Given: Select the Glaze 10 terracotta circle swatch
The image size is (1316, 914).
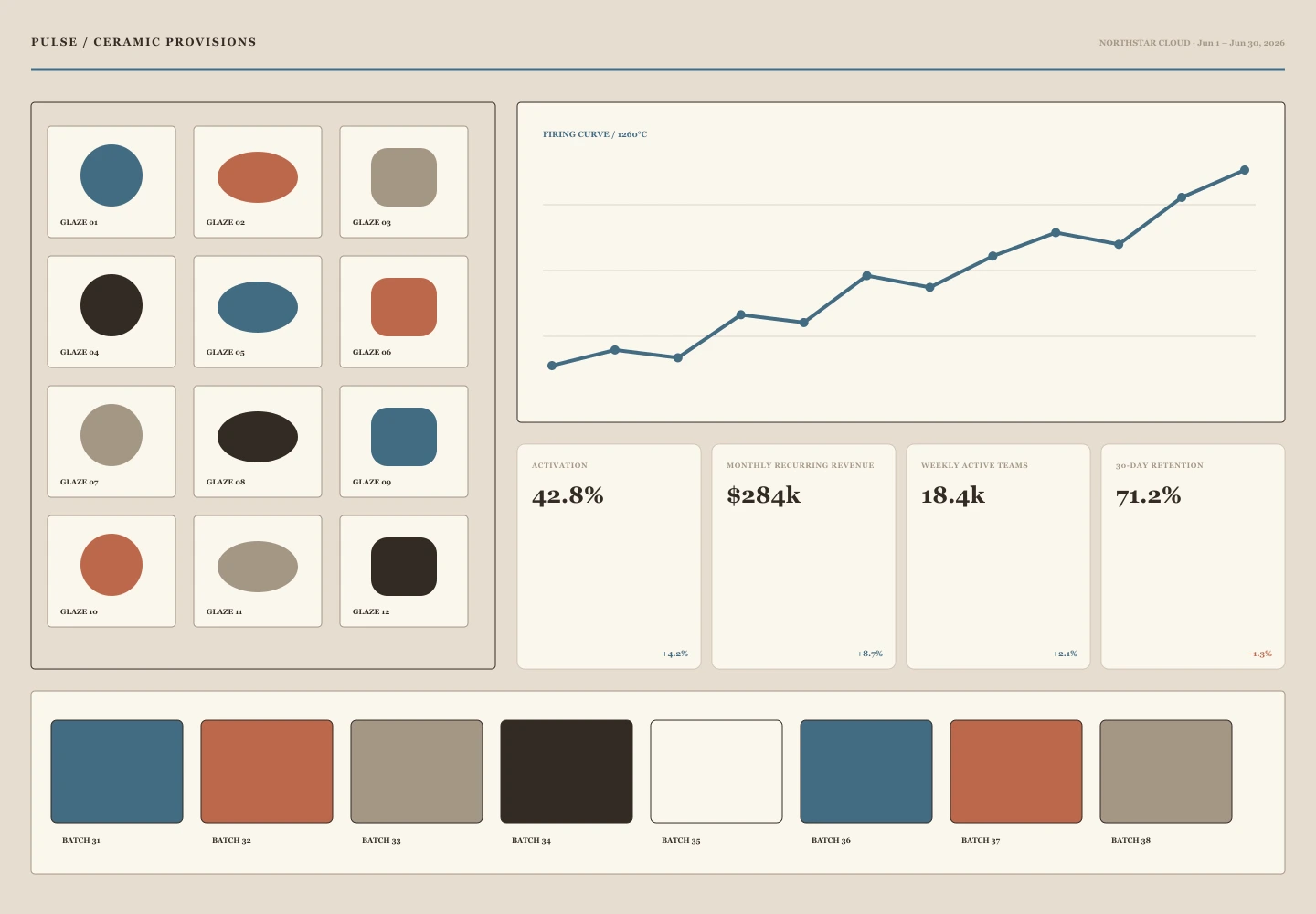Looking at the screenshot, I should pos(111,565).
